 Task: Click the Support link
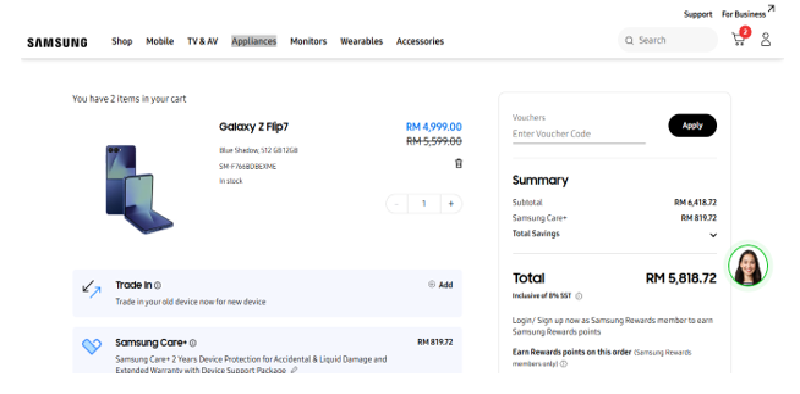(697, 14)
